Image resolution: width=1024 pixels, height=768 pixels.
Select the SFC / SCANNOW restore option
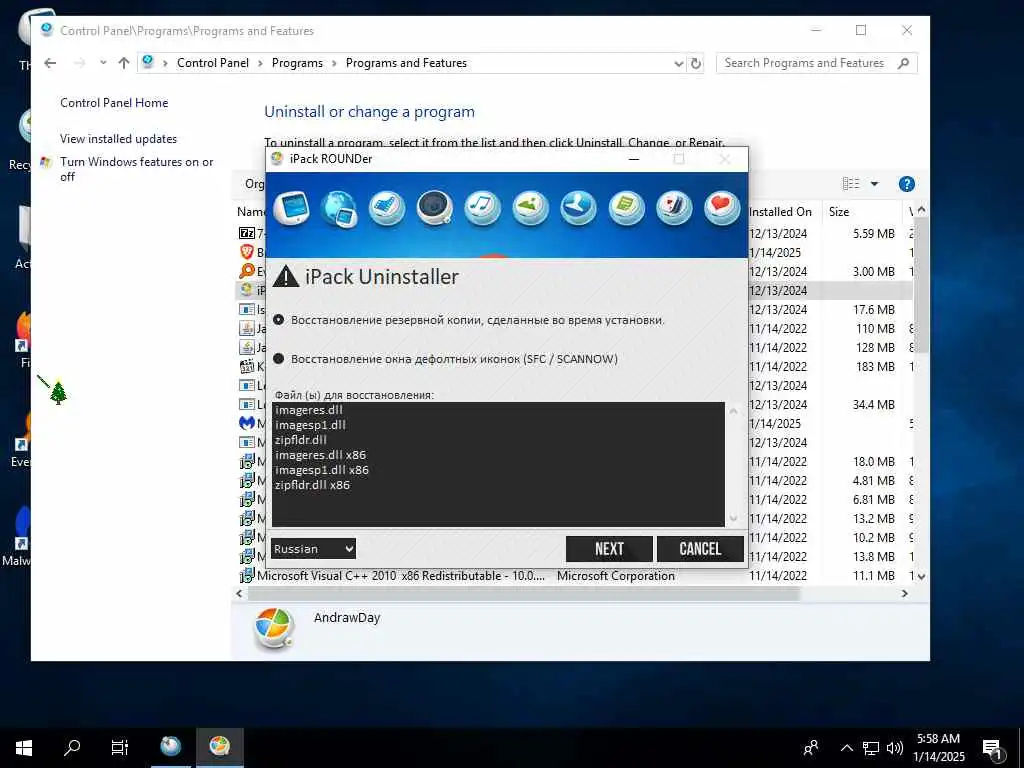[x=279, y=359]
